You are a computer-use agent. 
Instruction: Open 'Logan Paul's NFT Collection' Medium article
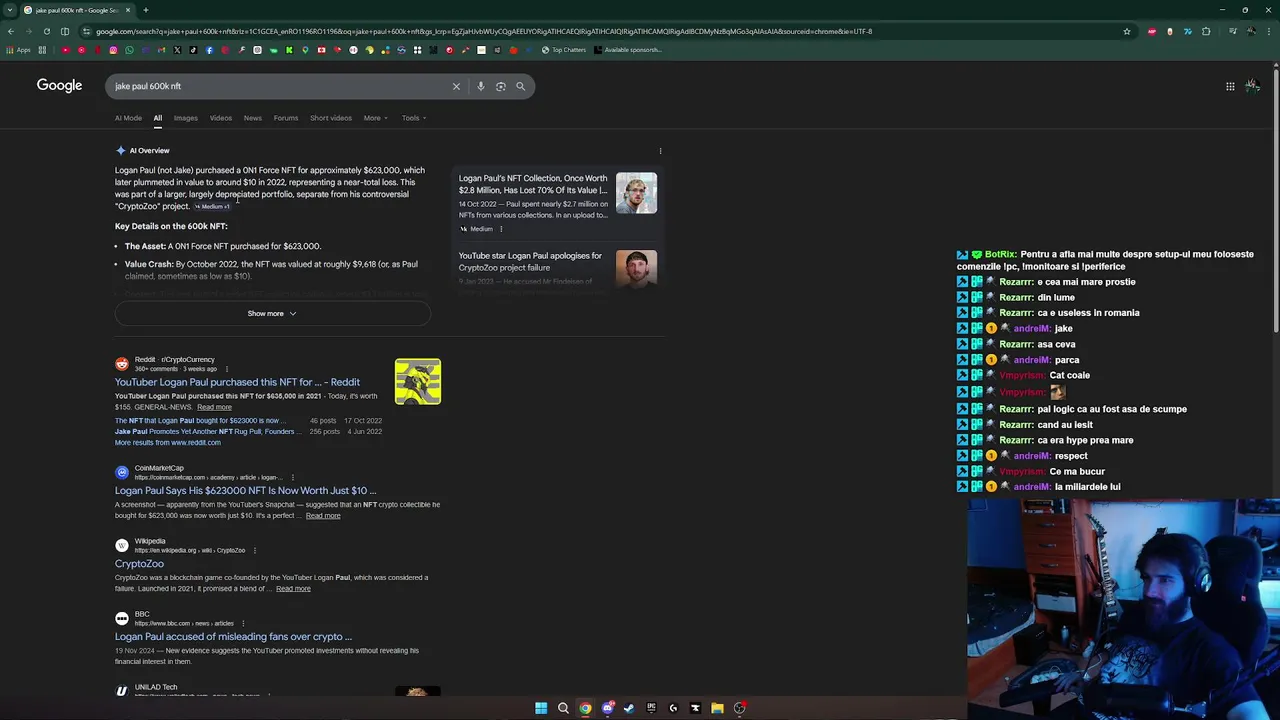(533, 184)
